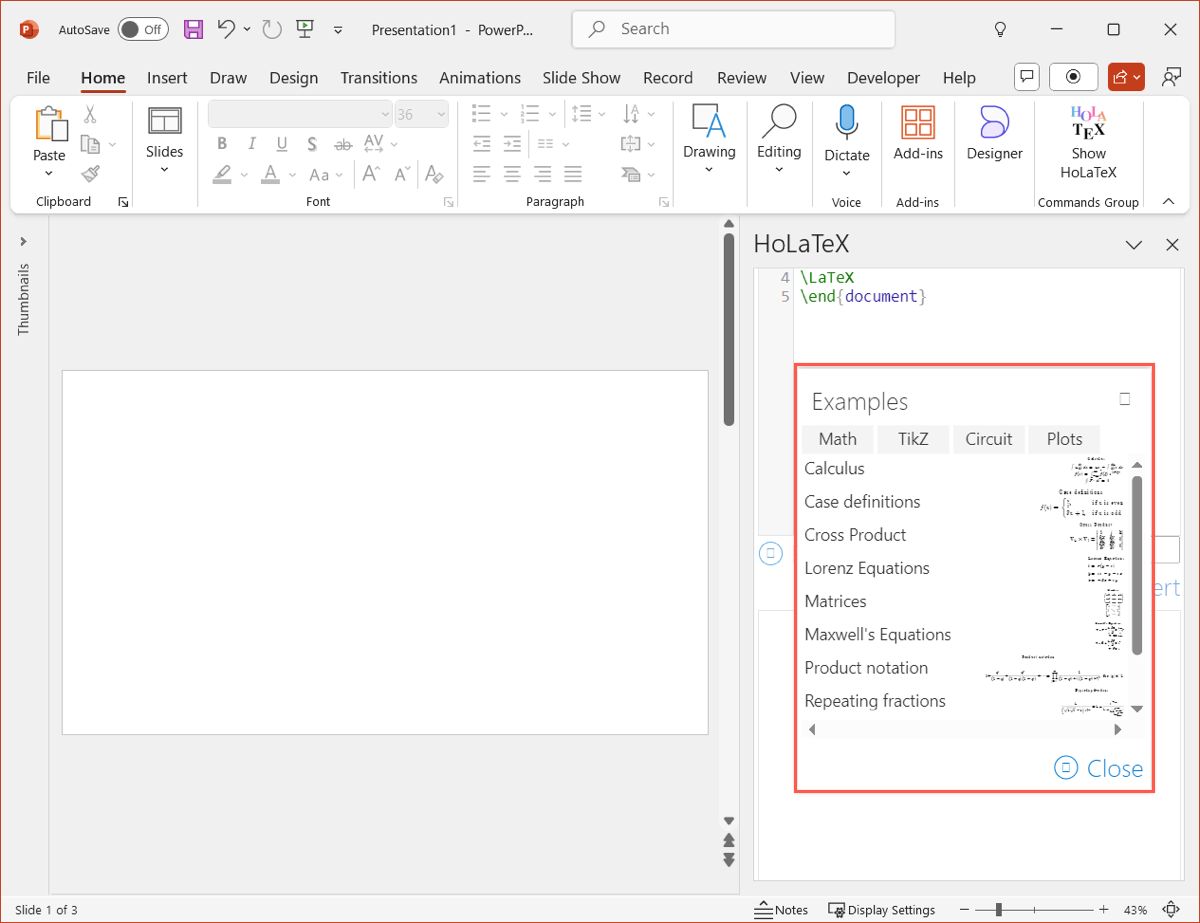Click the Numbering list icon

click(530, 114)
